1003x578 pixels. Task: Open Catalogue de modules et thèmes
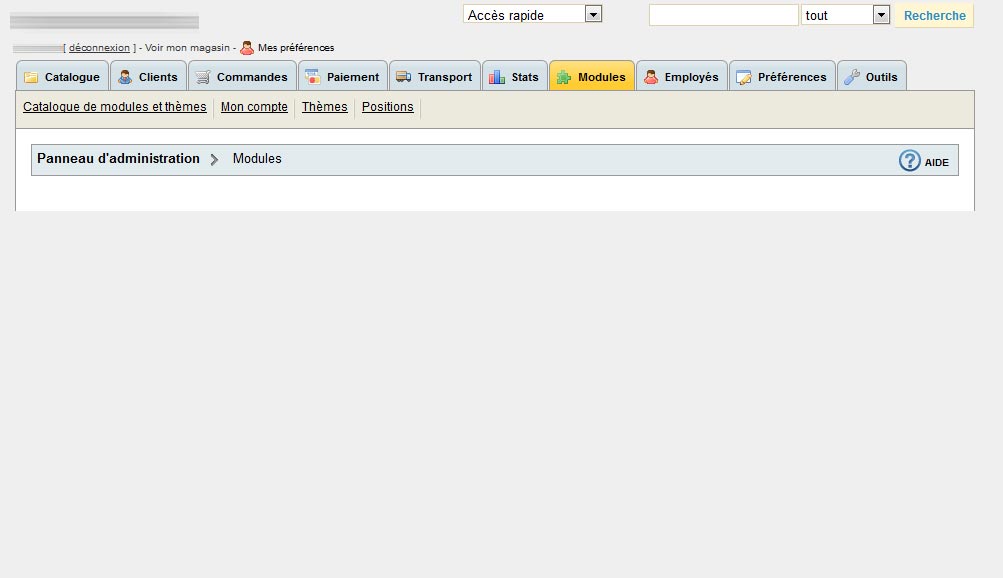[x=115, y=107]
